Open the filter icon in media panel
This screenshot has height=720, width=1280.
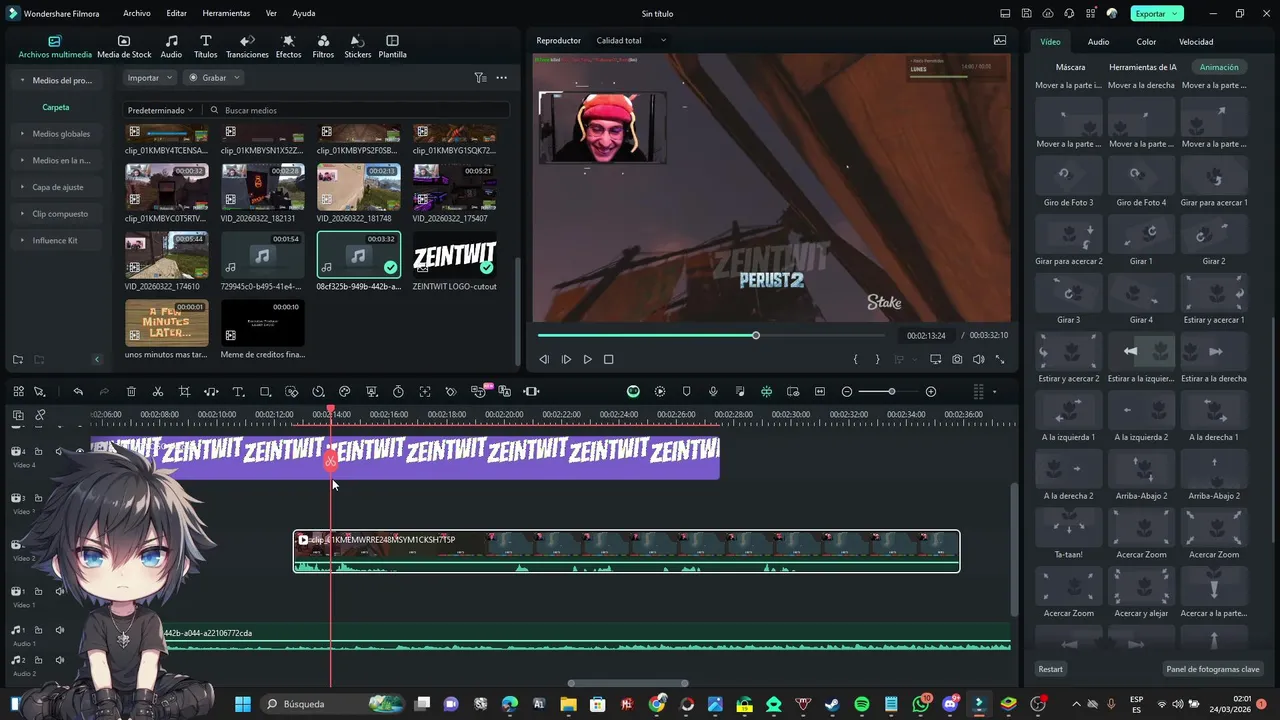(480, 77)
